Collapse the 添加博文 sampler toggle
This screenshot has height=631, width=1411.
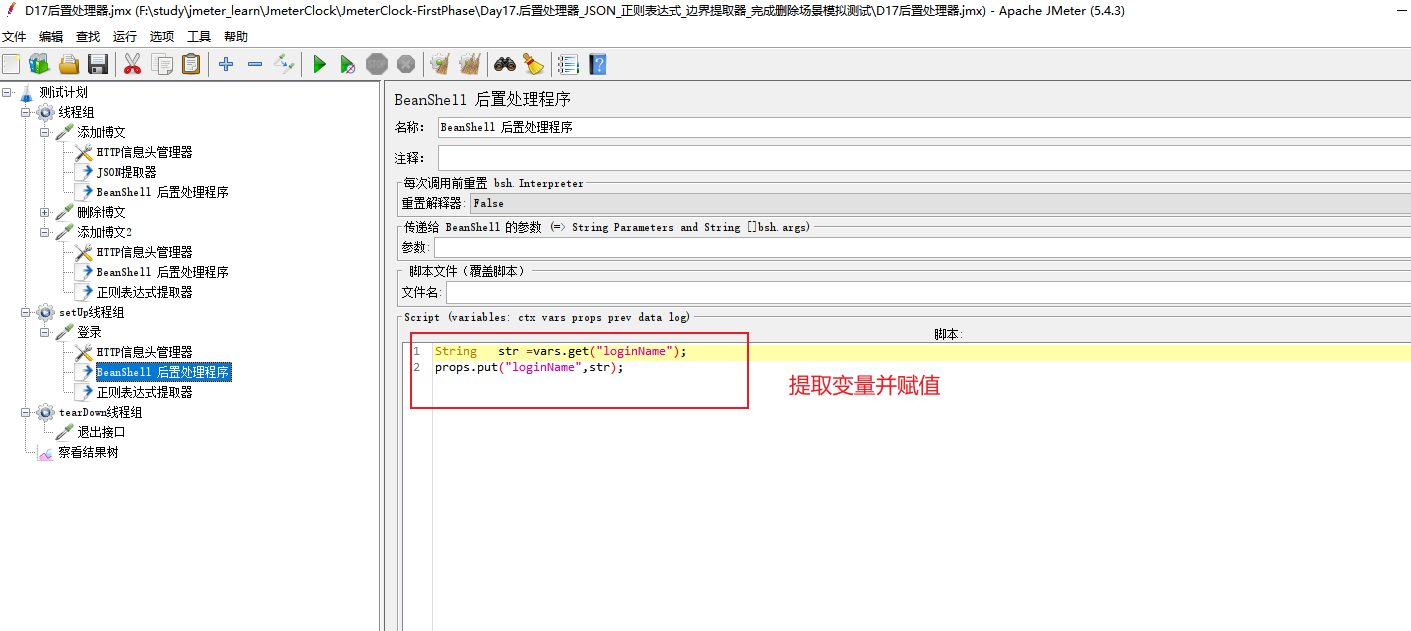pos(45,132)
